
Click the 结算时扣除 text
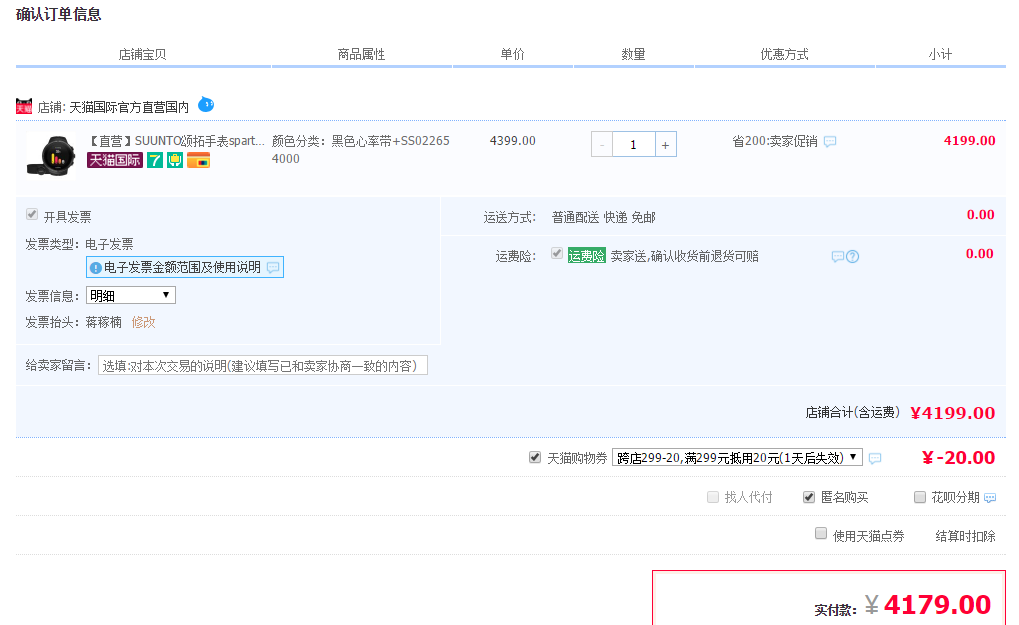point(965,536)
